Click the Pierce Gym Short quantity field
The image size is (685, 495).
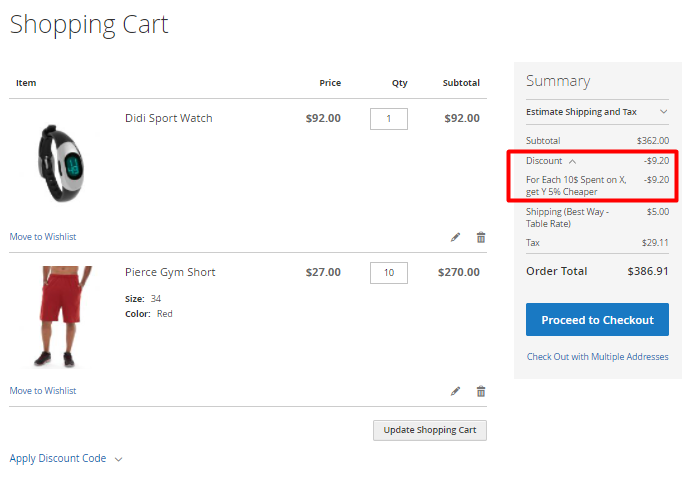coord(388,273)
